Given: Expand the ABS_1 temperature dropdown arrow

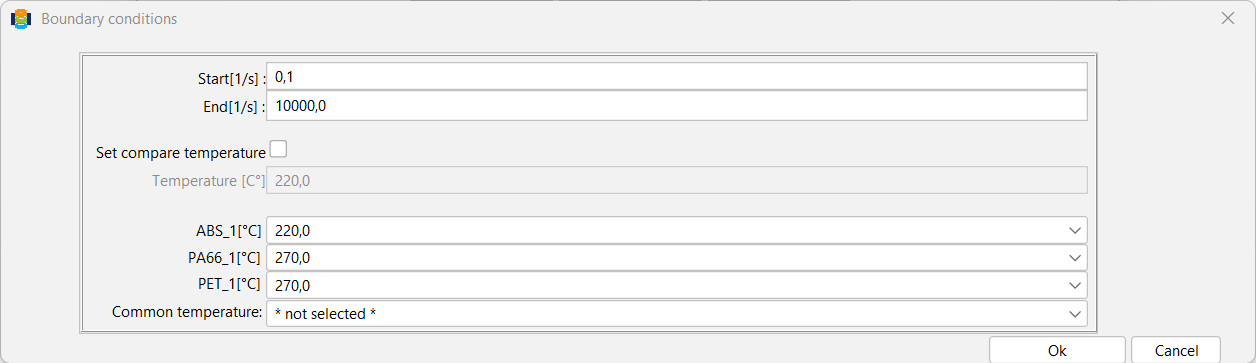Looking at the screenshot, I should tap(1075, 230).
